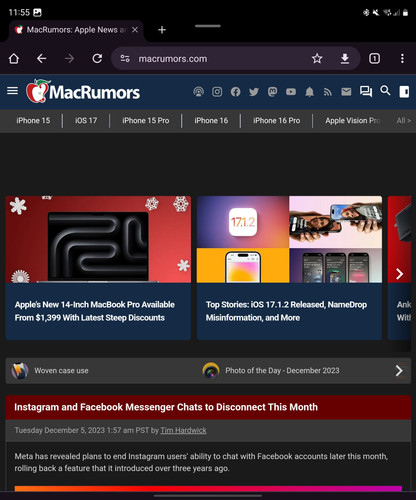This screenshot has width=416, height=500.
Task: Open Photo of the Day - December 2023
Action: pyautogui.click(x=282, y=371)
